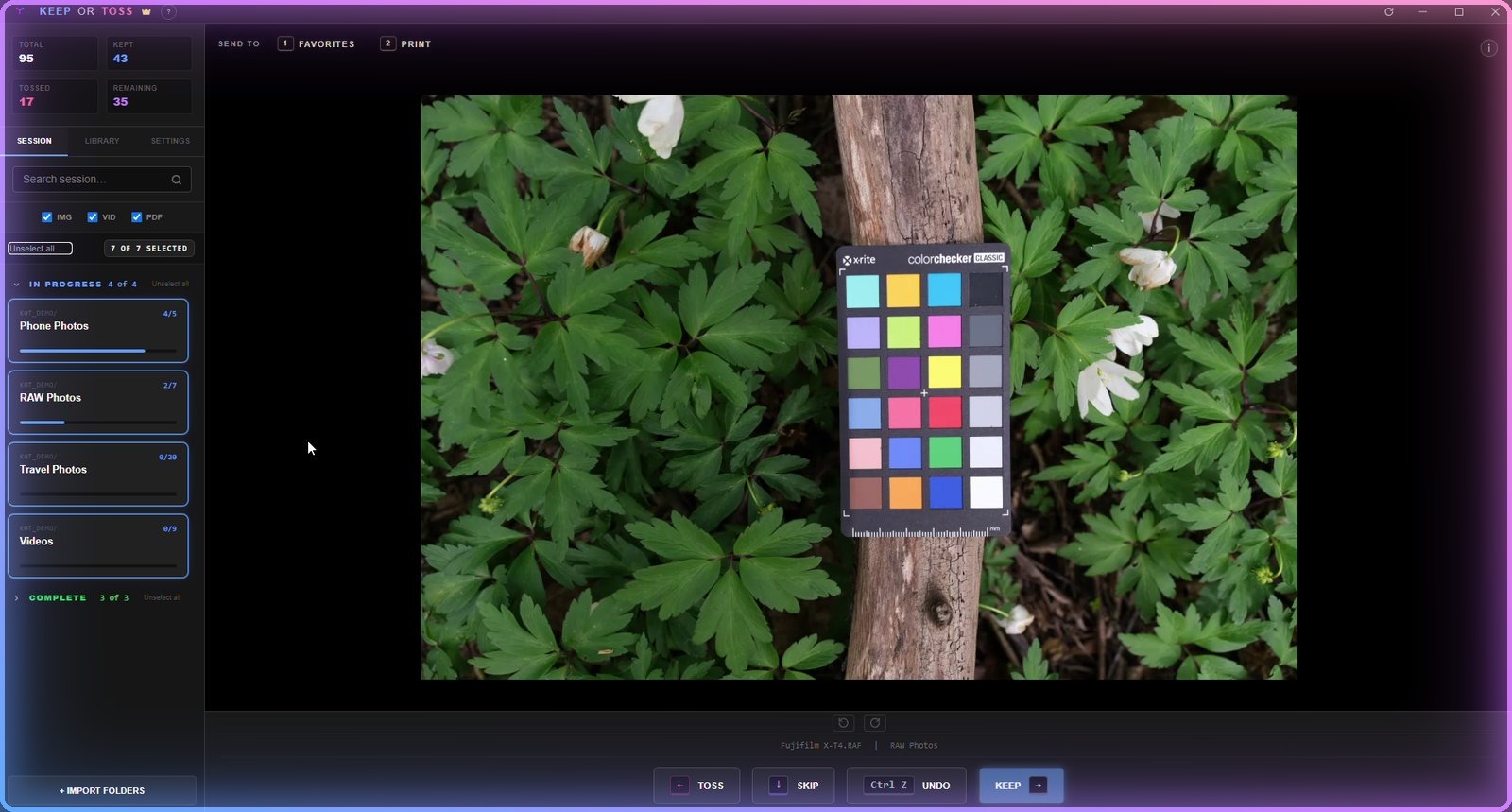Click the Total count stat card
Image resolution: width=1512 pixels, height=812 pixels.
tap(55, 53)
